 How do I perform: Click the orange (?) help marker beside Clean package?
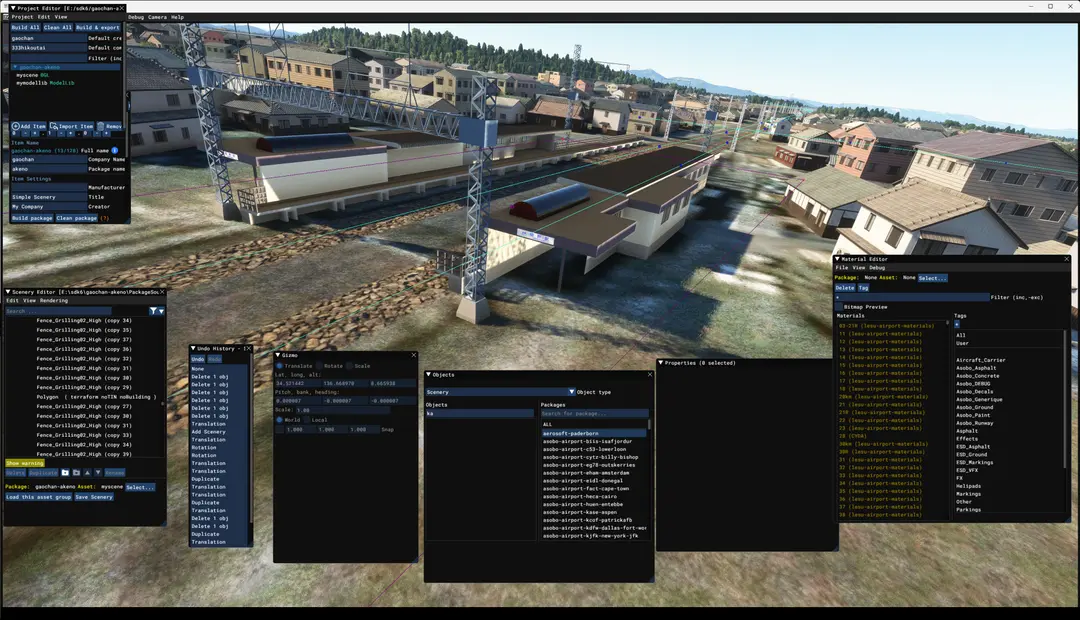(105, 218)
